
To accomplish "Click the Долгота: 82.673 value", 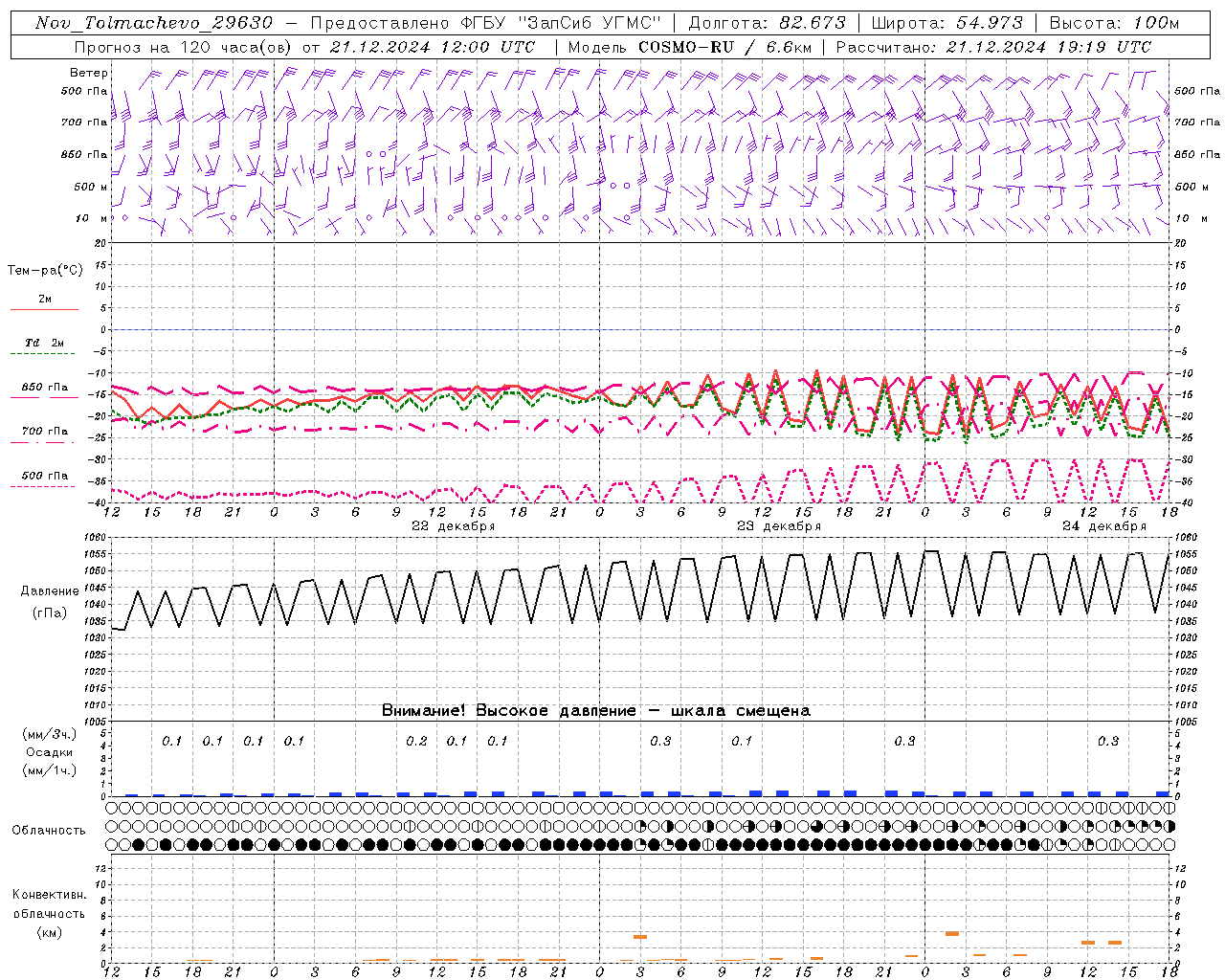I will click(x=768, y=23).
